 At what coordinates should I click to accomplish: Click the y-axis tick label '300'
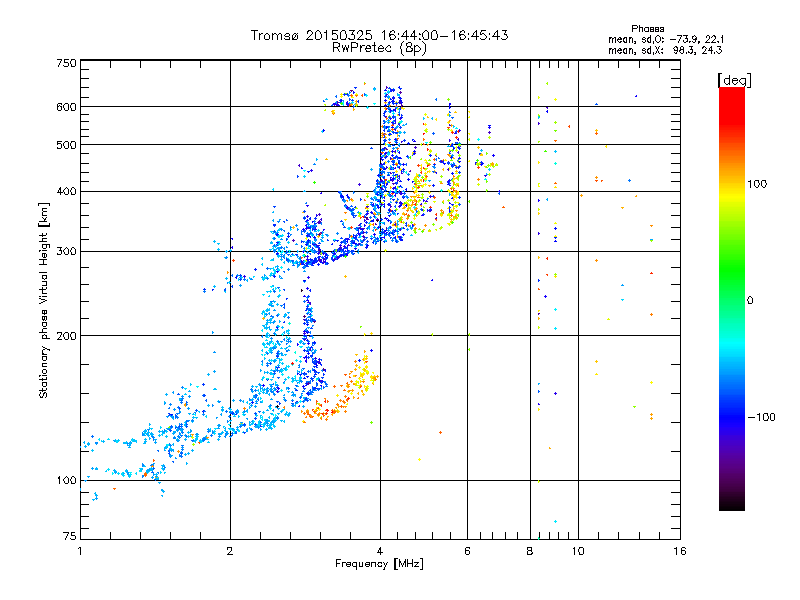click(x=66, y=252)
